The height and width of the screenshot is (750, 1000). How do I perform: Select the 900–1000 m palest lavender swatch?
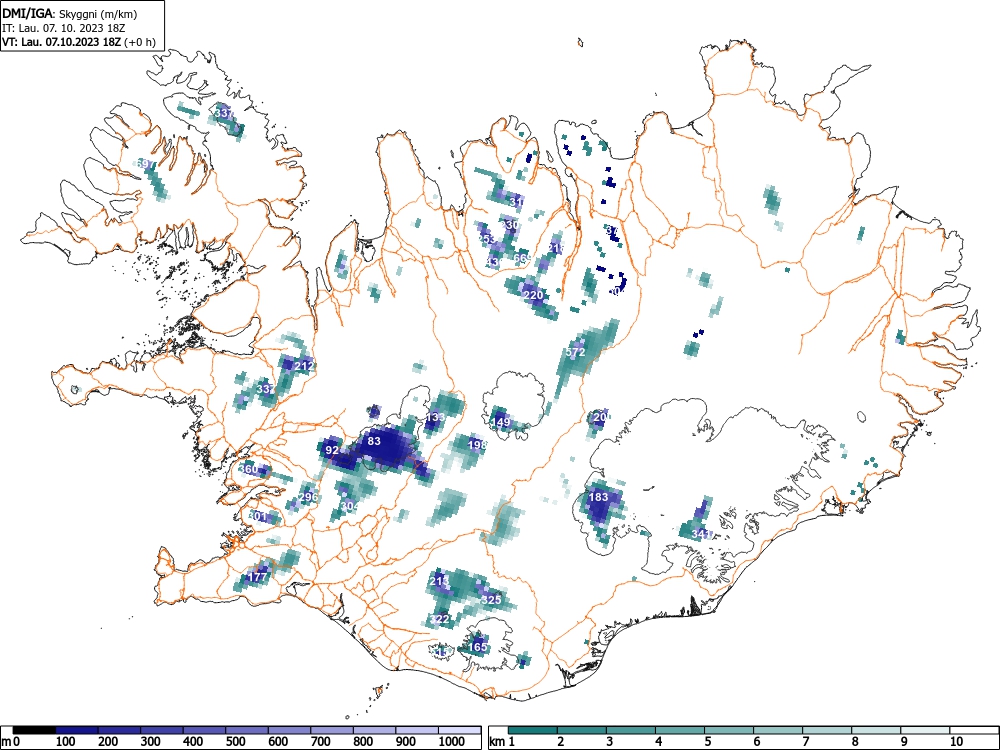coord(417,730)
